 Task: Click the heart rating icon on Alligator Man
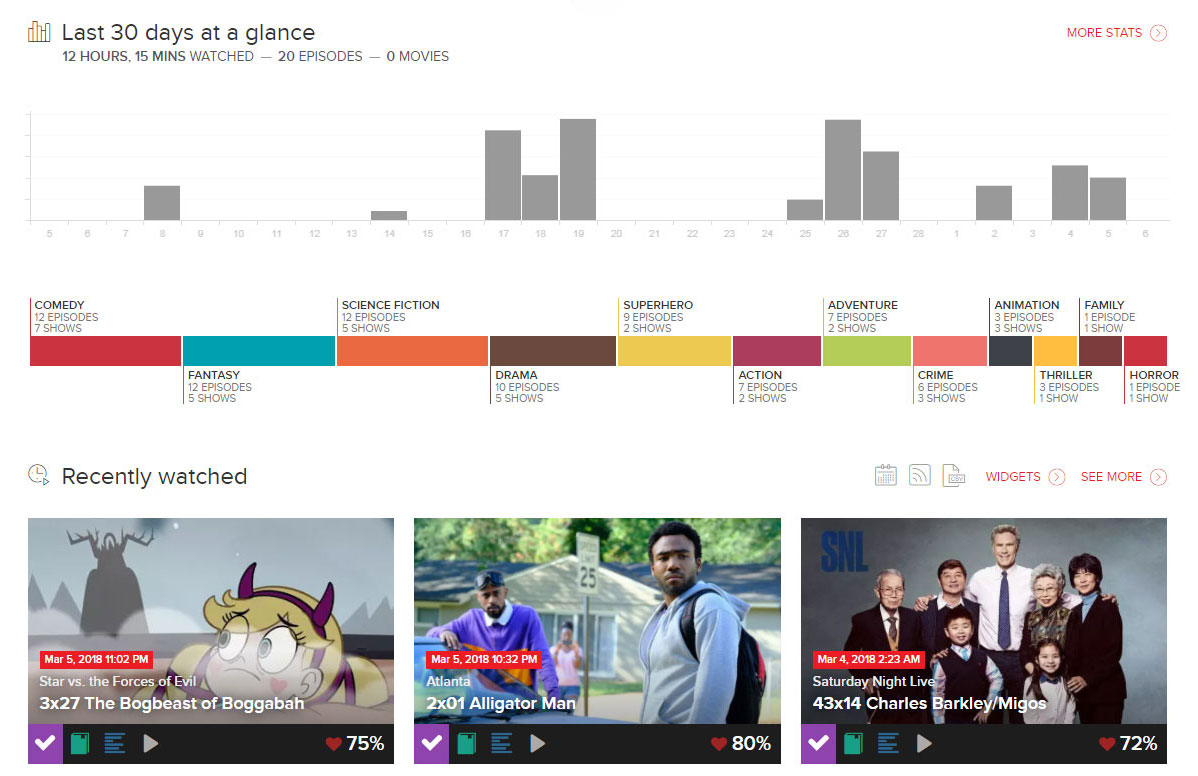718,744
